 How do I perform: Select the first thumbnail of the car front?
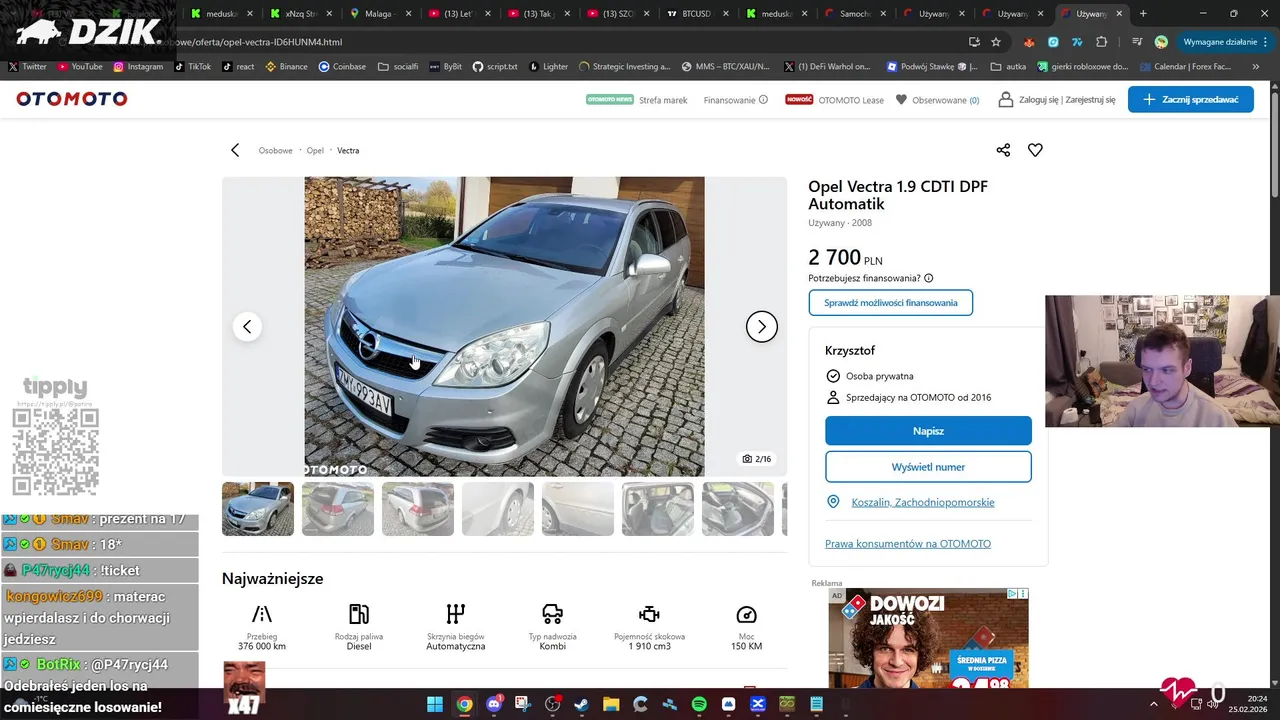coord(258,509)
